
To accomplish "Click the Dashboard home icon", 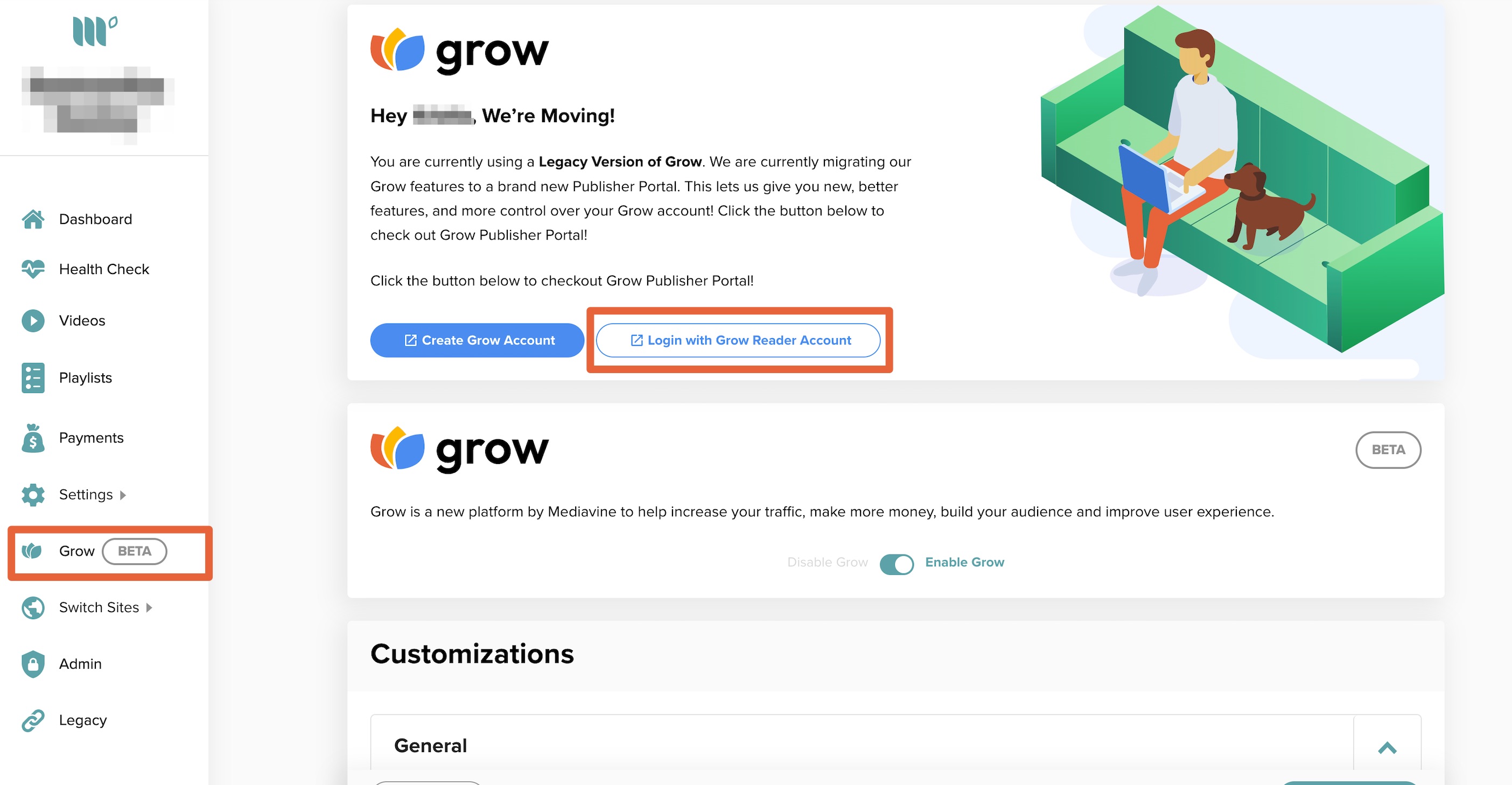I will click(x=33, y=219).
